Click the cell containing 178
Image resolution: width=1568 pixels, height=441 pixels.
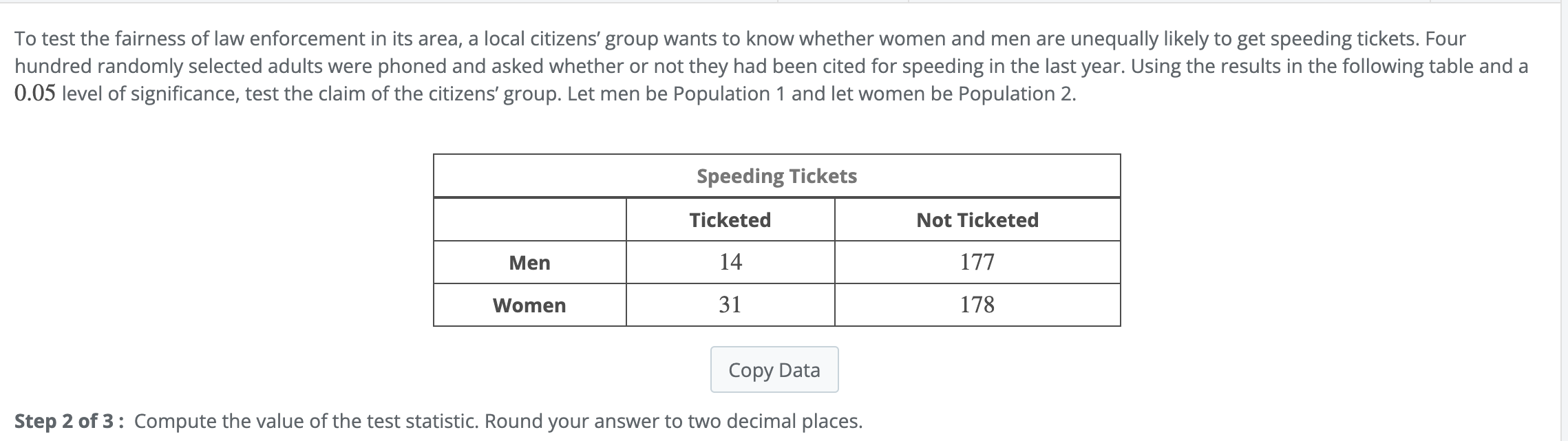[x=977, y=305]
